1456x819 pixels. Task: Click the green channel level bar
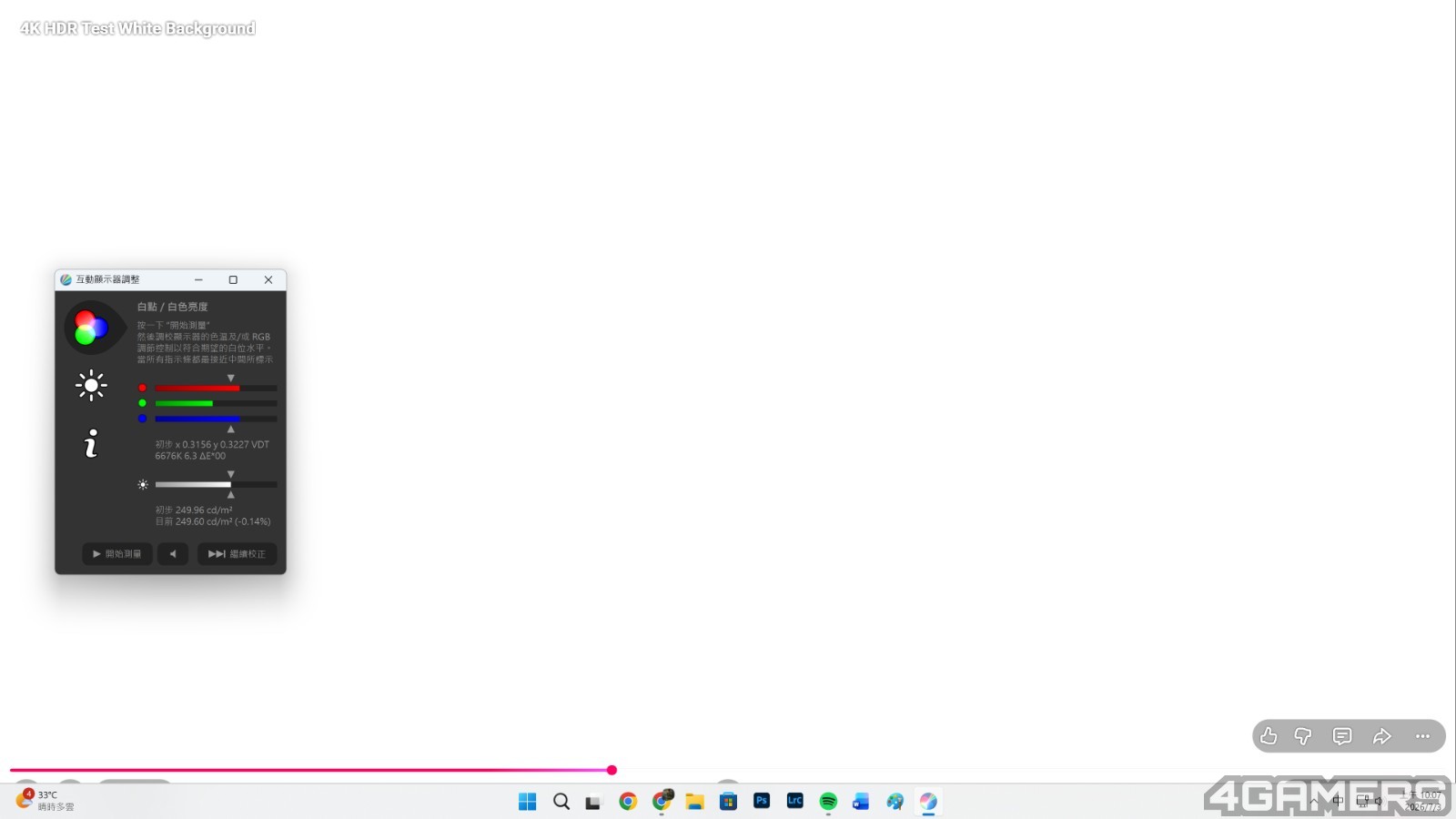[x=216, y=403]
